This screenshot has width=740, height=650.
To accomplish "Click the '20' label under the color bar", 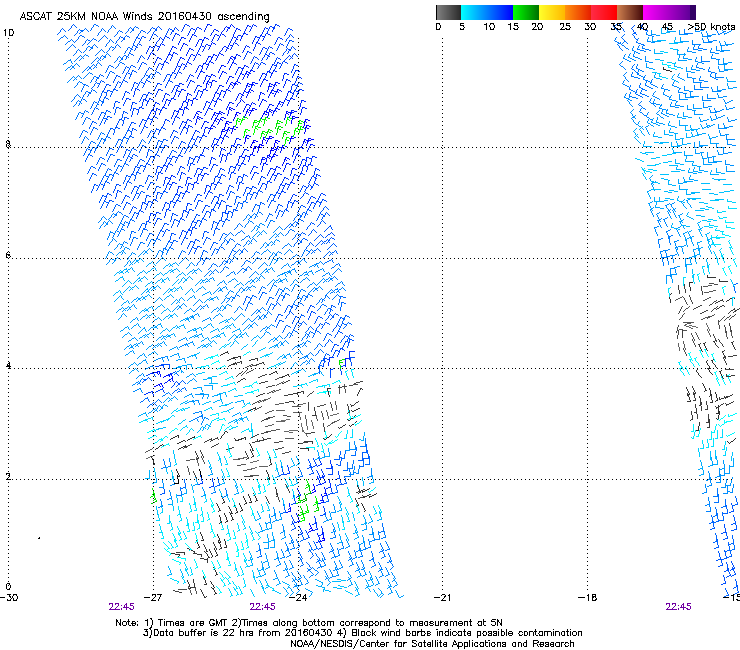I will click(537, 27).
